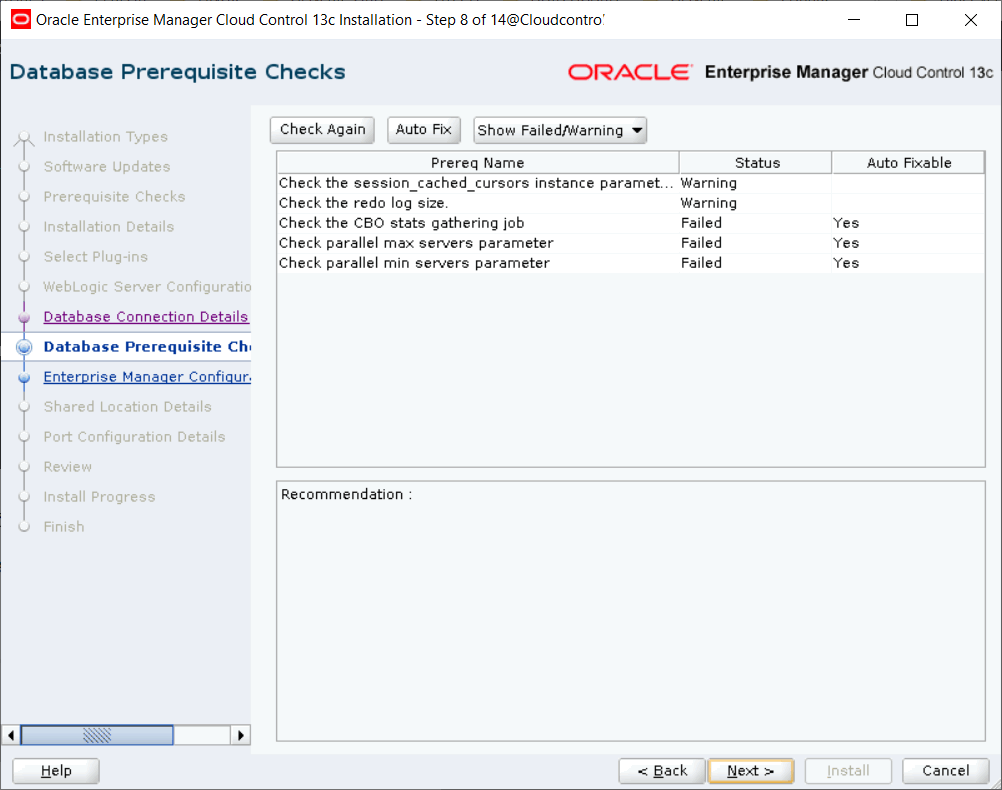Click the Select Plug-ins step label
The width and height of the screenshot is (1002, 790).
96,257
